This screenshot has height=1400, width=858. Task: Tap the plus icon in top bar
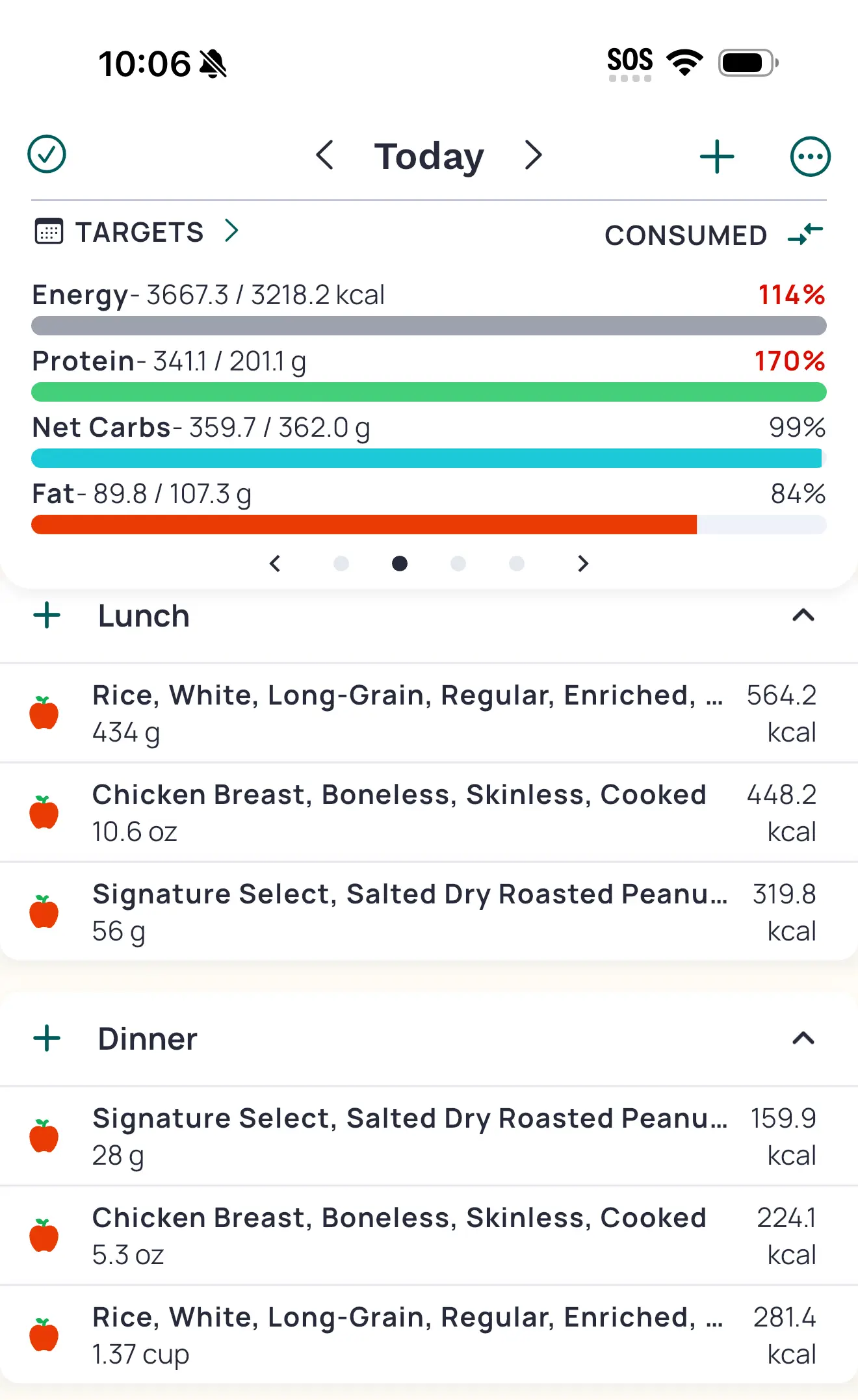point(717,157)
